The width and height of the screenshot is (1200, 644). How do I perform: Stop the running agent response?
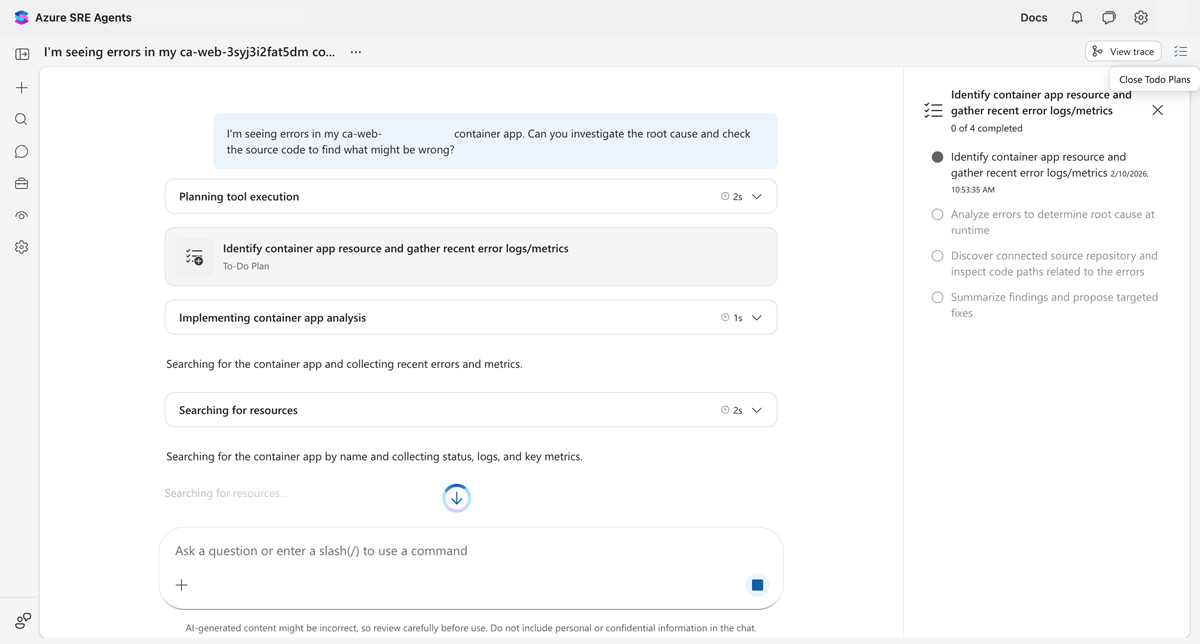pyautogui.click(x=757, y=584)
